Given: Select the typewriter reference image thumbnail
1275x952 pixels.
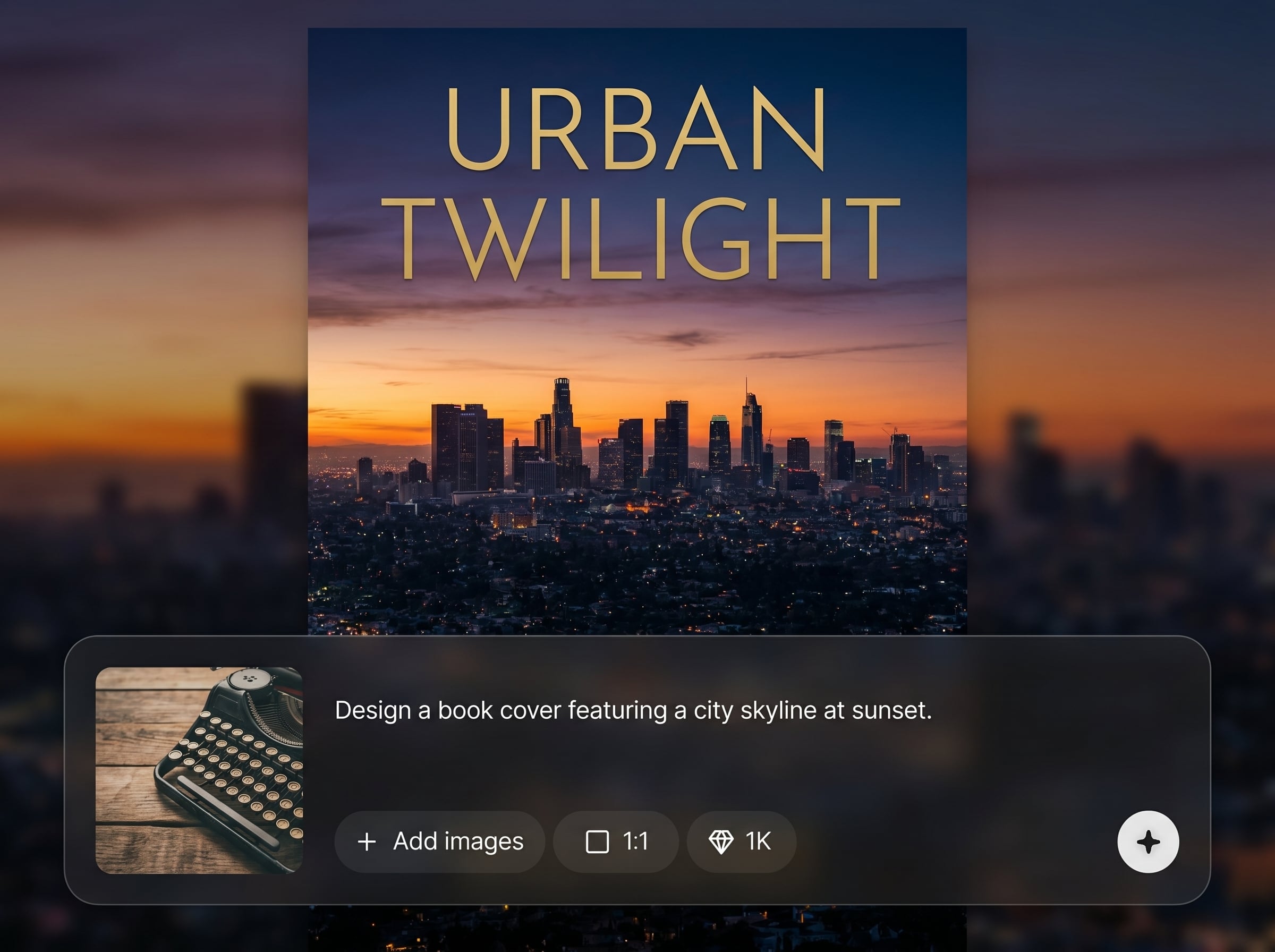Looking at the screenshot, I should point(199,770).
